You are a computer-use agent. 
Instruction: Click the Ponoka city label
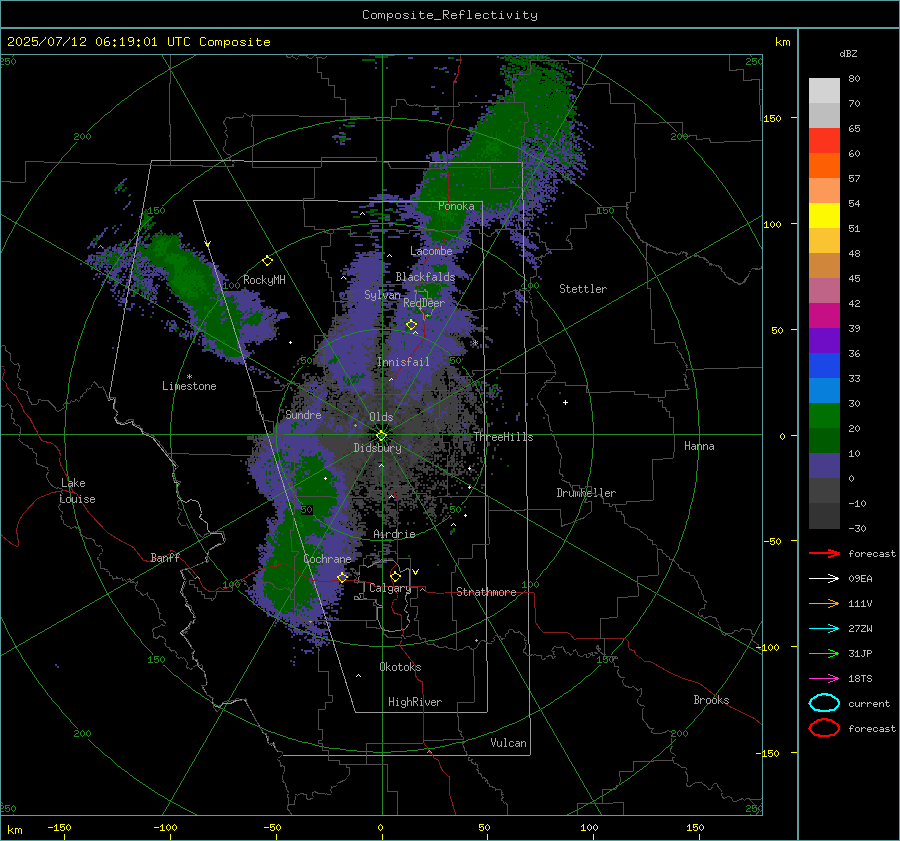pos(456,206)
